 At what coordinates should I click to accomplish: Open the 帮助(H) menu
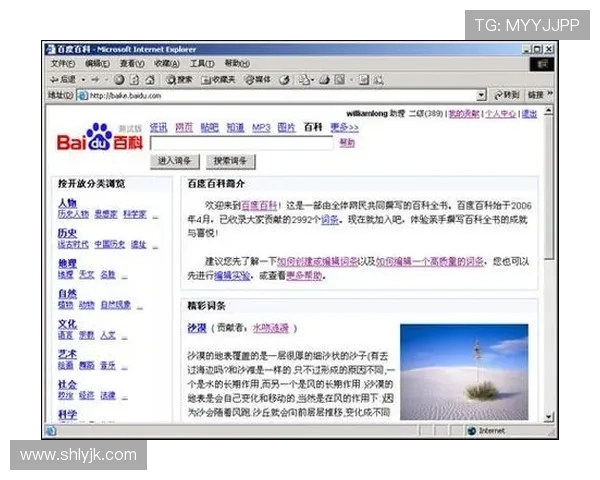pos(237,64)
